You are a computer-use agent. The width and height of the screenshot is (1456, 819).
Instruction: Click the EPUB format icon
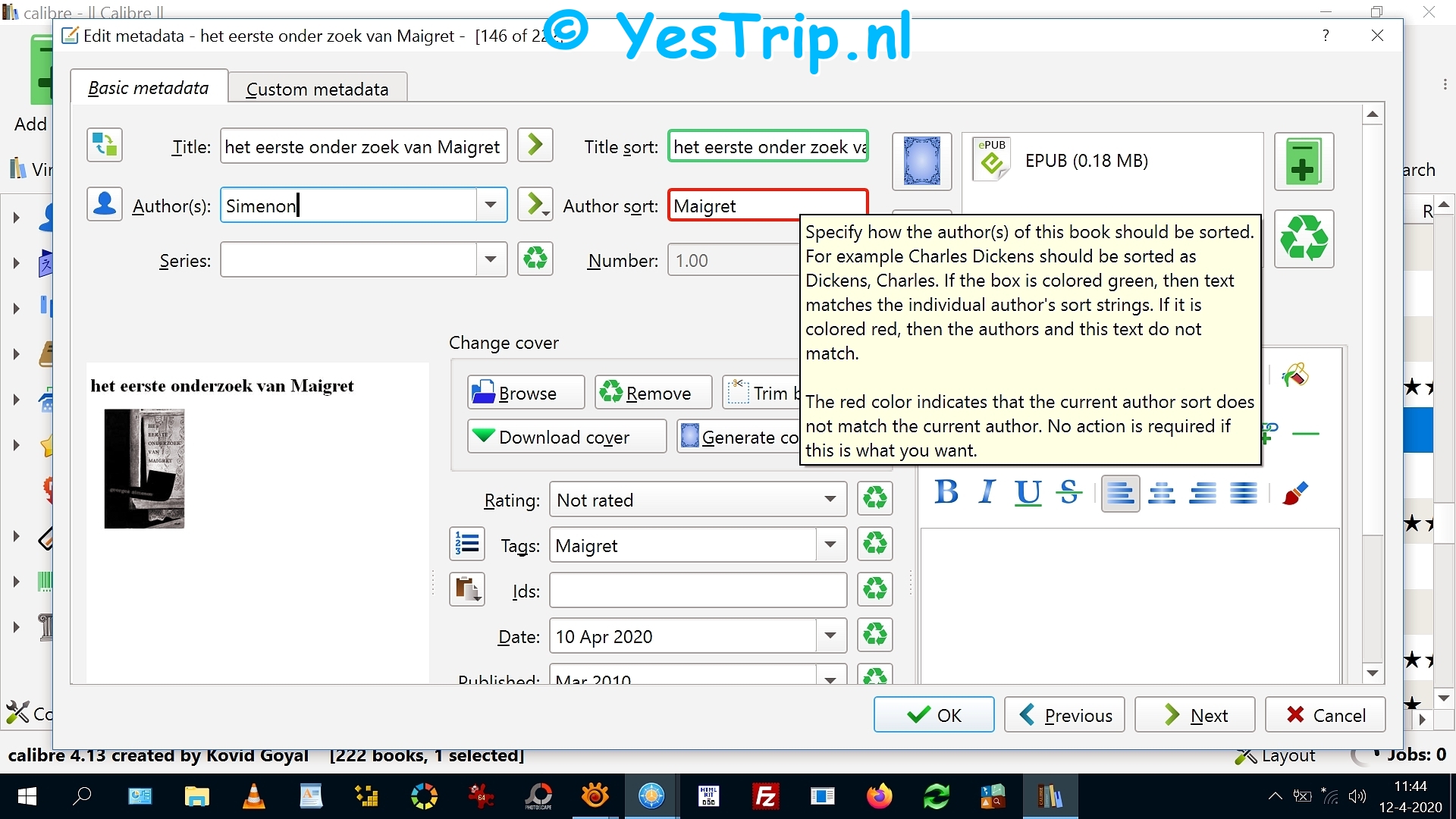click(992, 160)
